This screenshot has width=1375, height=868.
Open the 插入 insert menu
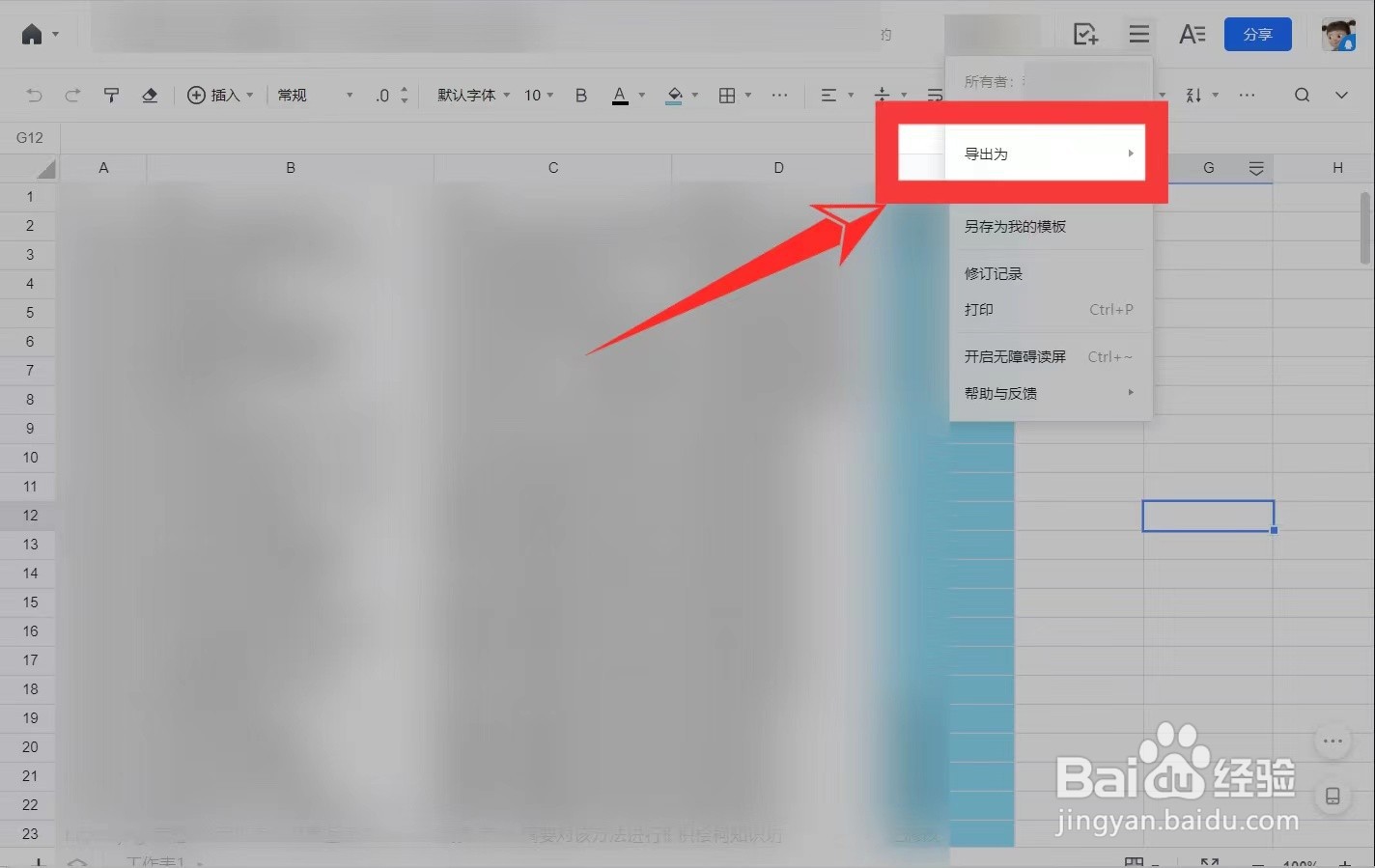pyautogui.click(x=220, y=95)
